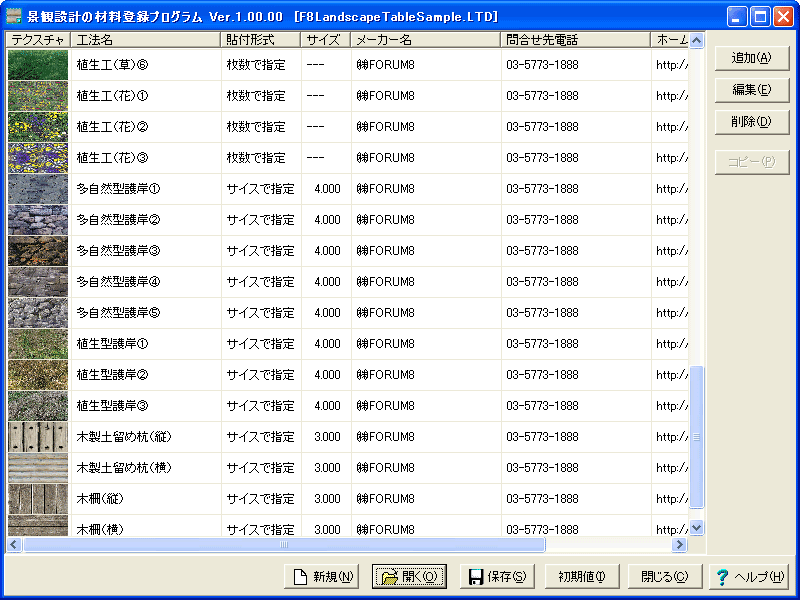Select the 植生工(草)⑥ name cell
800x600 pixels.
click(x=146, y=65)
